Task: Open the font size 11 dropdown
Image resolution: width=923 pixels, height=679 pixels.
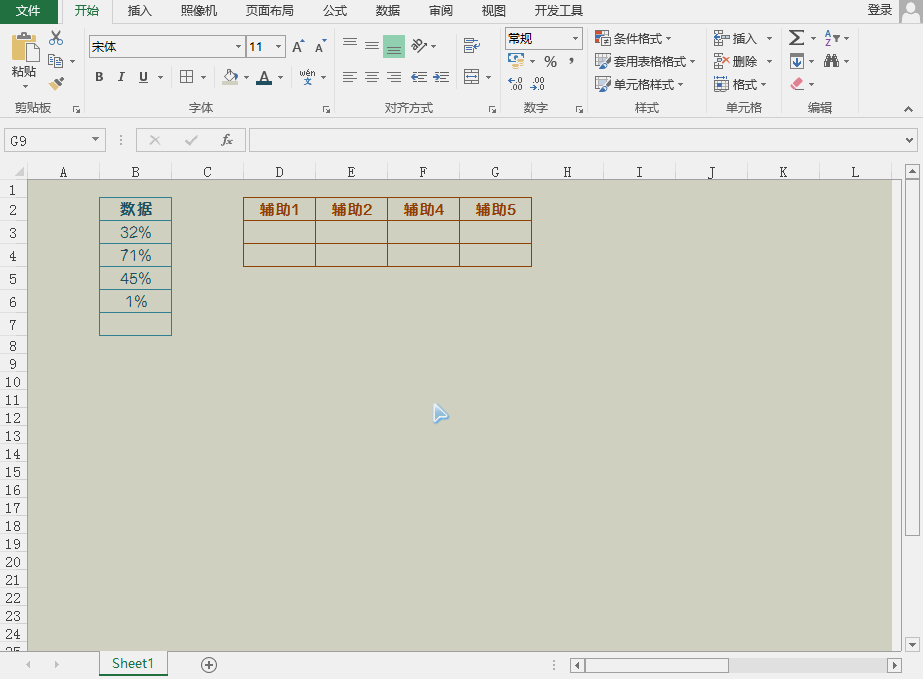Action: 278,47
